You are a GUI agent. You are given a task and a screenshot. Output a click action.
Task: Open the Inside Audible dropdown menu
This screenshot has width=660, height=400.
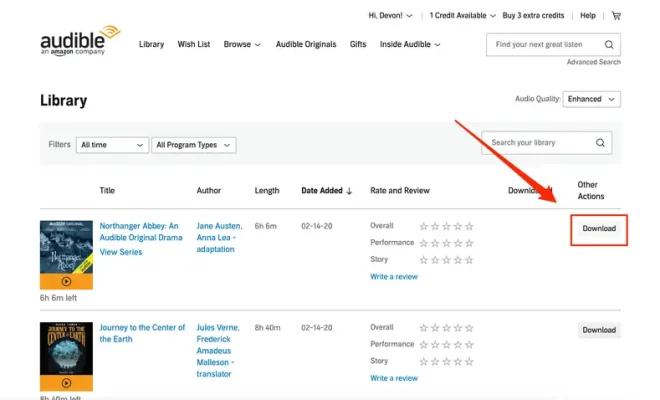[410, 44]
